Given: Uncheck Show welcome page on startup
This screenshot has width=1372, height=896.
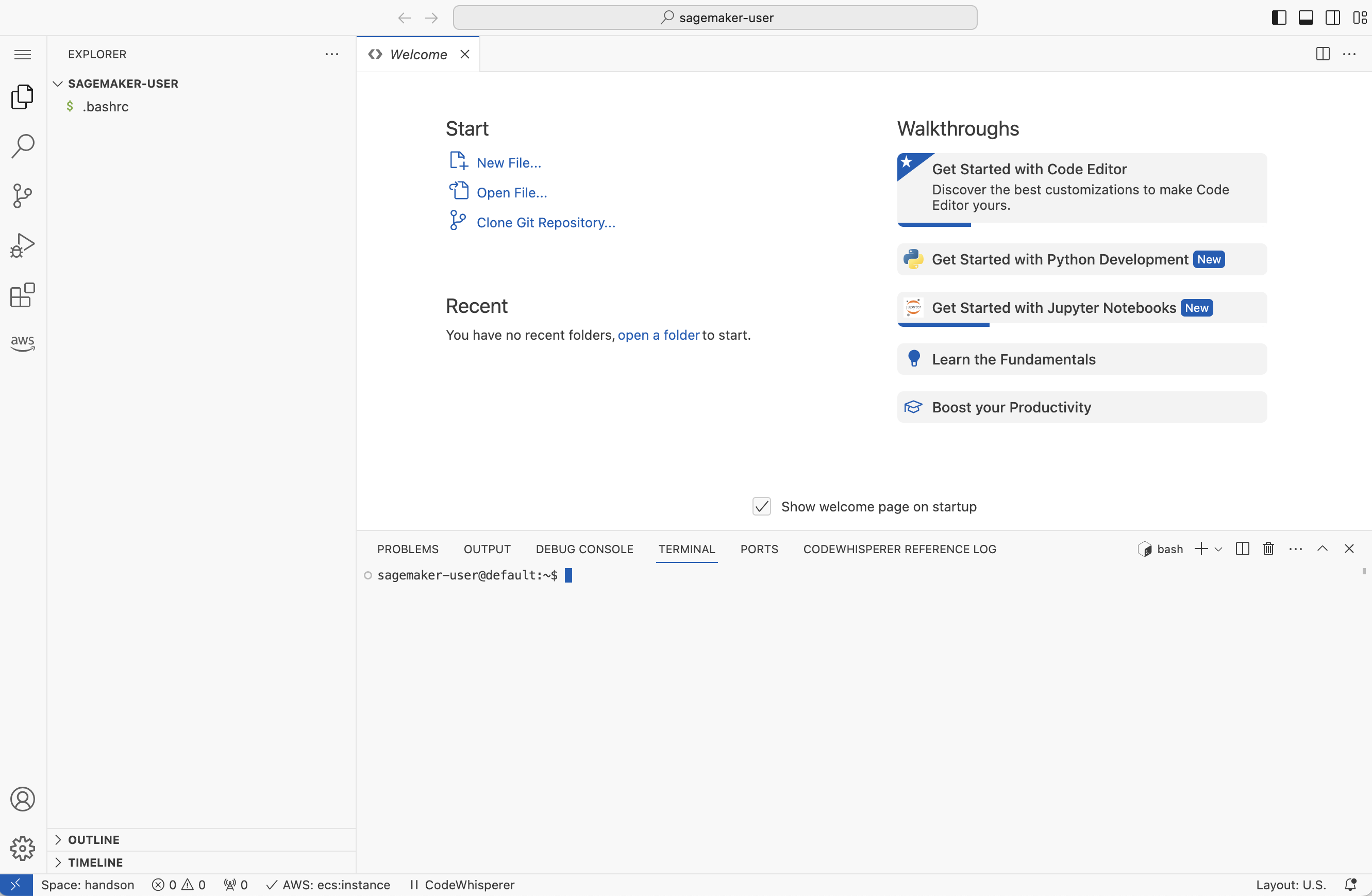Looking at the screenshot, I should coord(761,506).
